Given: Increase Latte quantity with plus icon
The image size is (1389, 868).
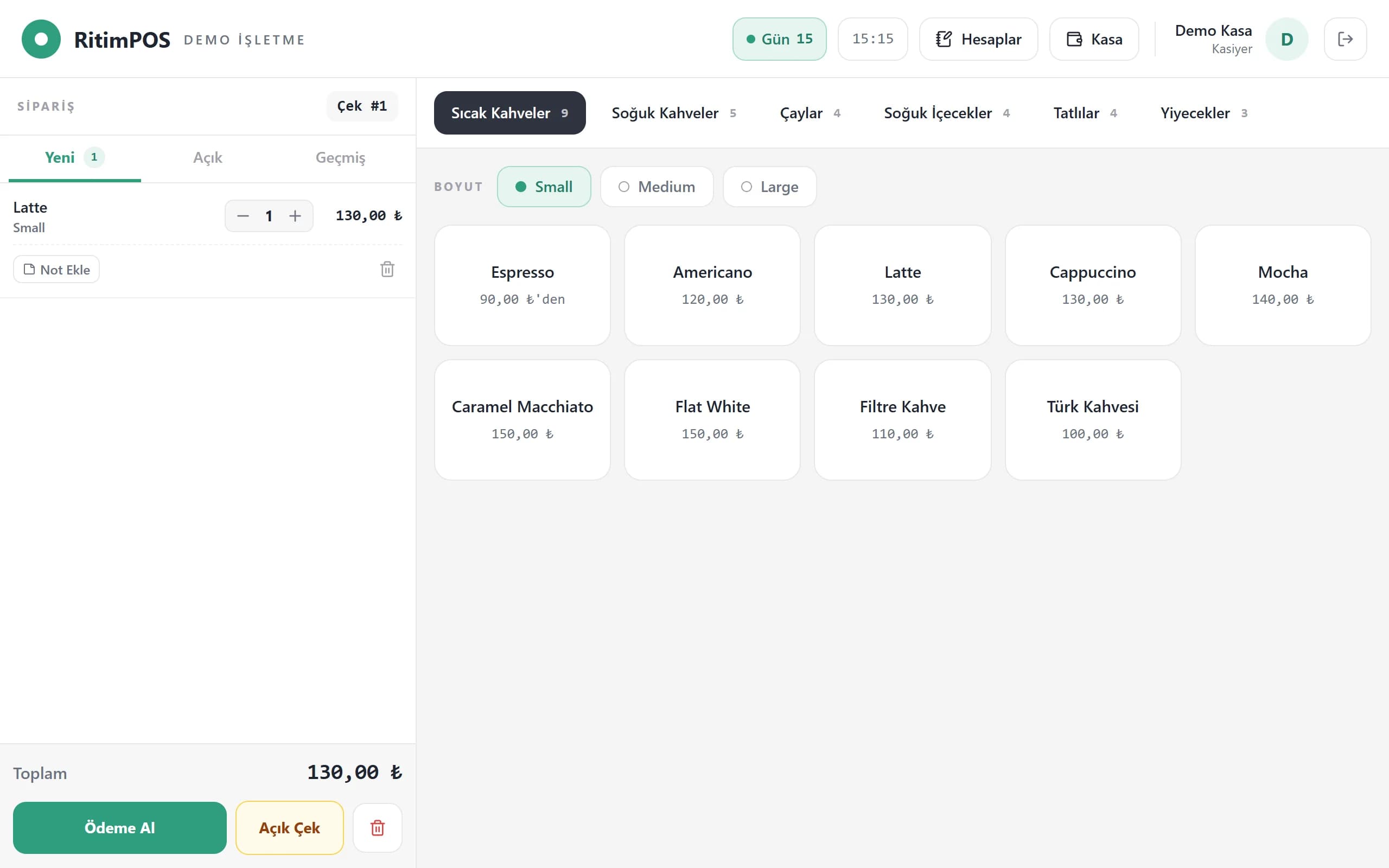Looking at the screenshot, I should pos(295,216).
